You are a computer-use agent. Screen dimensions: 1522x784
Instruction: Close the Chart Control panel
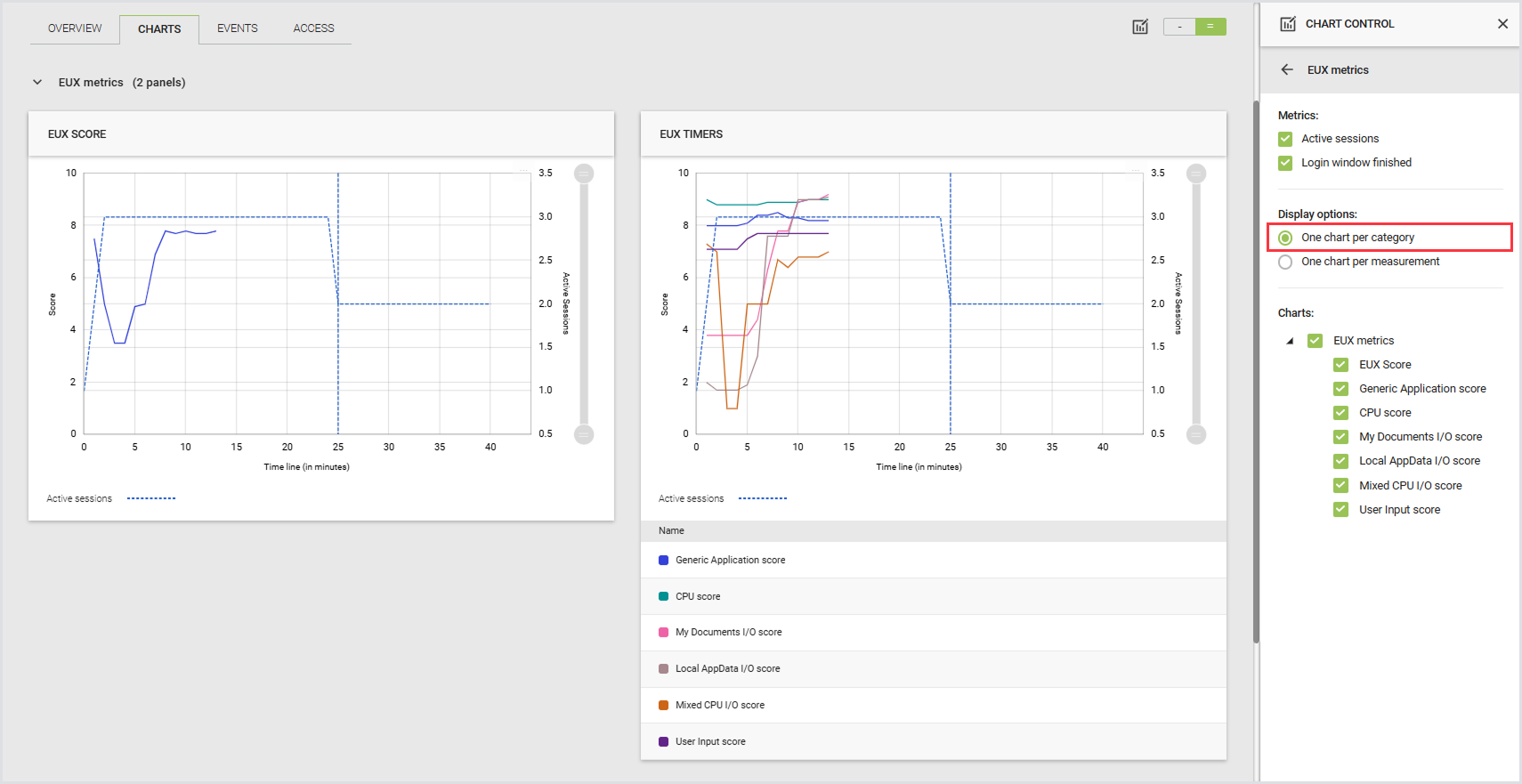1502,24
